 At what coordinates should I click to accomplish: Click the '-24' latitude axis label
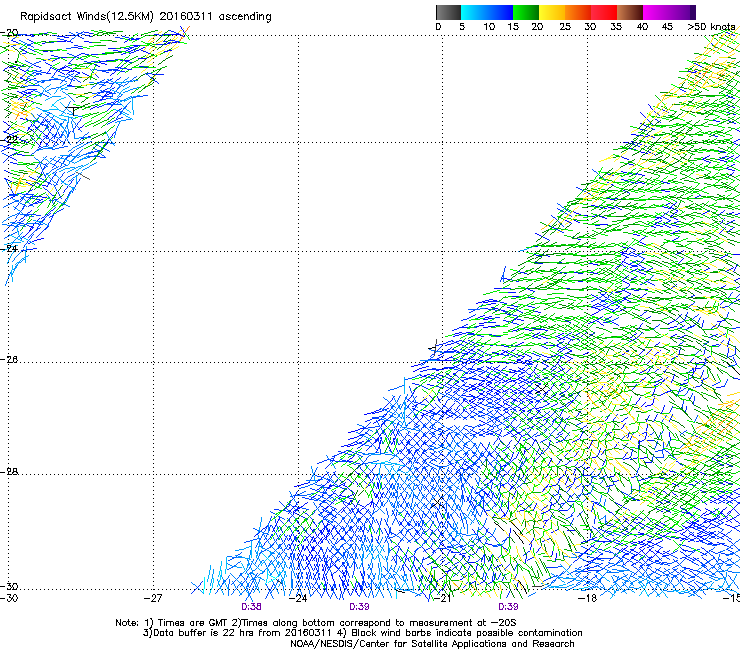[9, 248]
